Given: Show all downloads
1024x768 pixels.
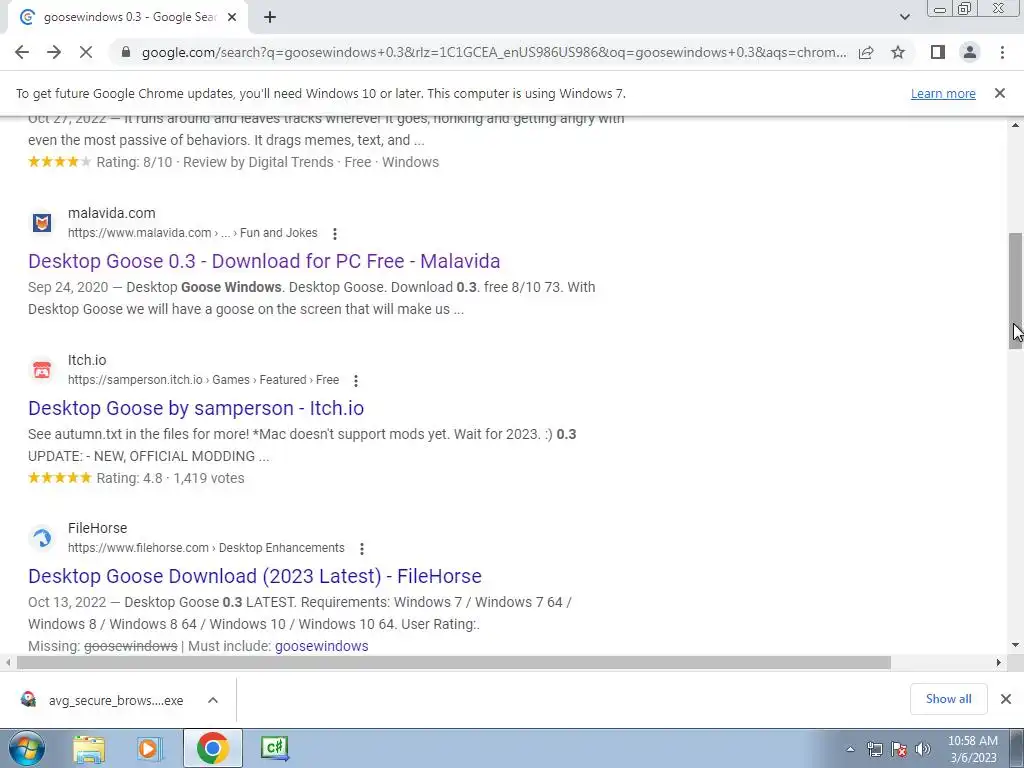Looking at the screenshot, I should point(948,699).
